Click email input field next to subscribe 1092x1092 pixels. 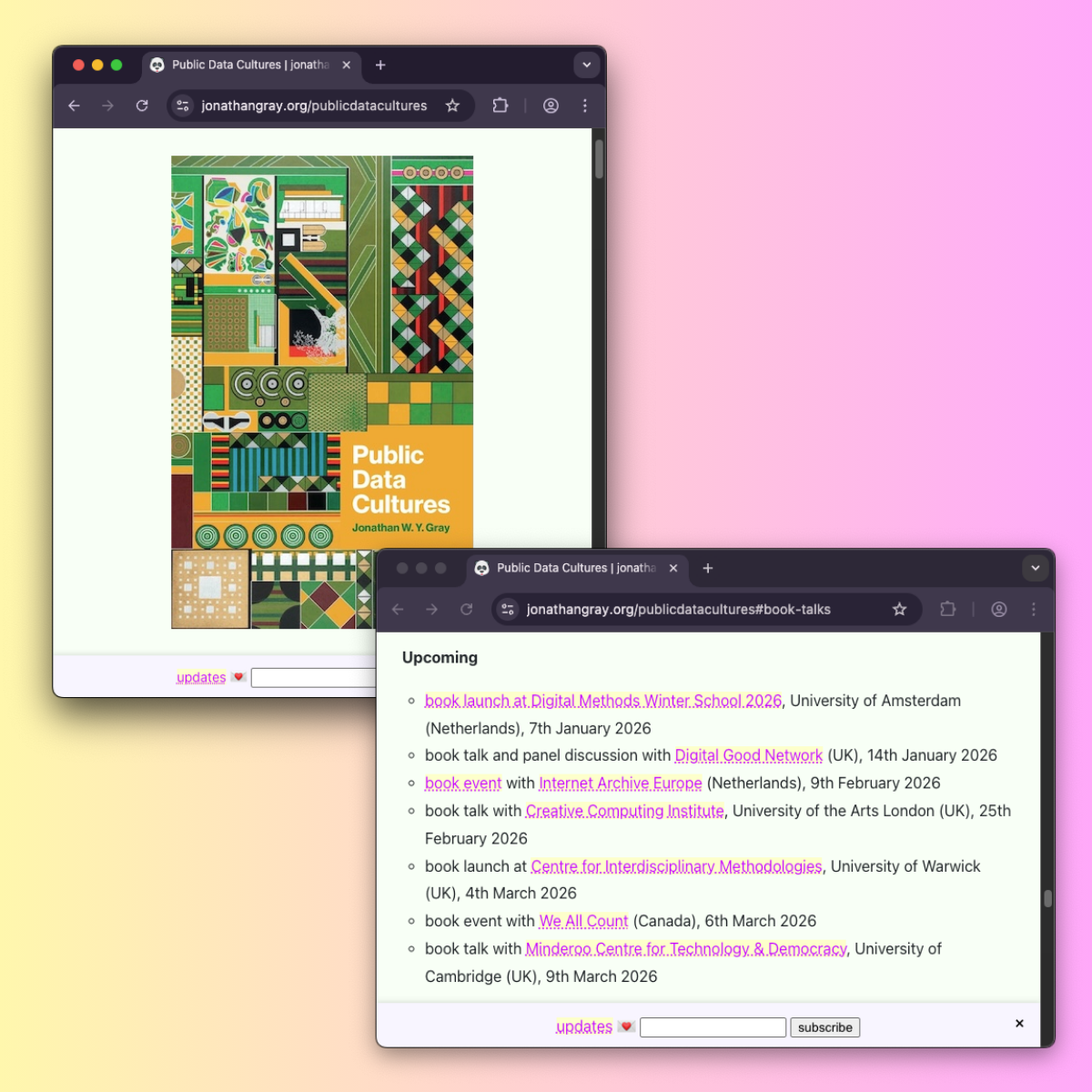[713, 1027]
